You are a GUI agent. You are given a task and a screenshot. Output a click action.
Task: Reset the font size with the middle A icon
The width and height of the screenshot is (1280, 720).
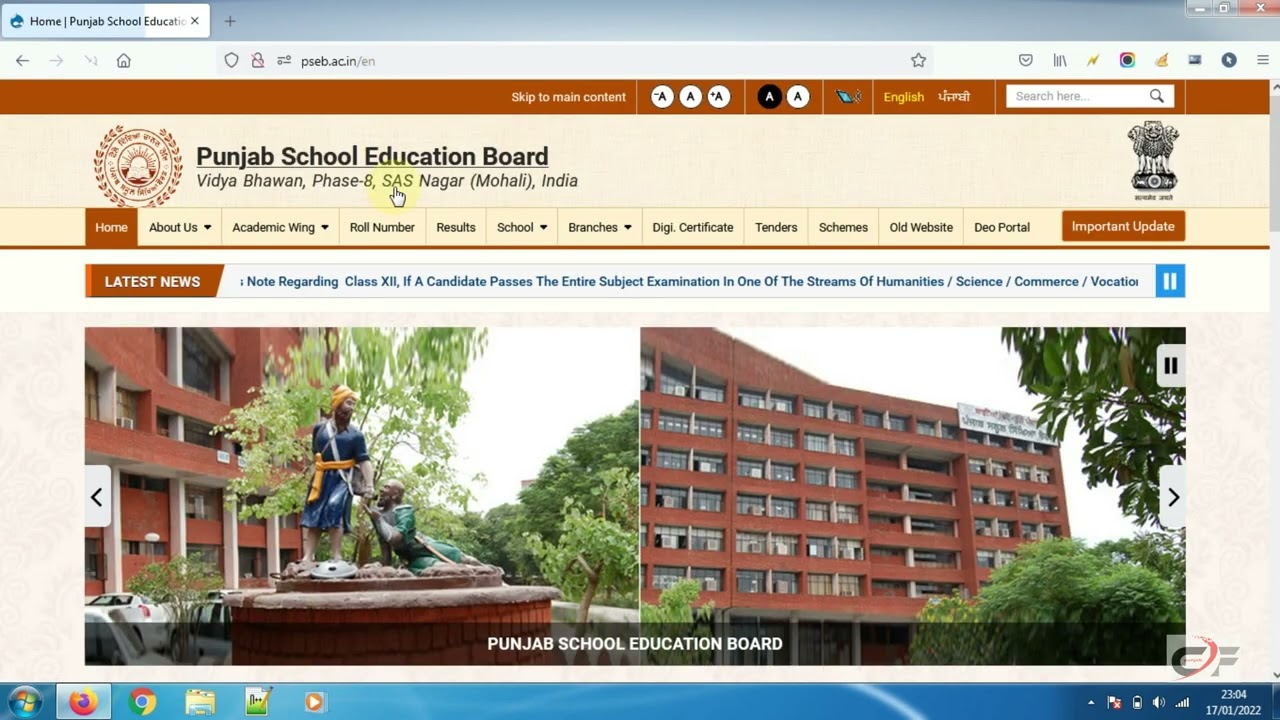pos(690,97)
